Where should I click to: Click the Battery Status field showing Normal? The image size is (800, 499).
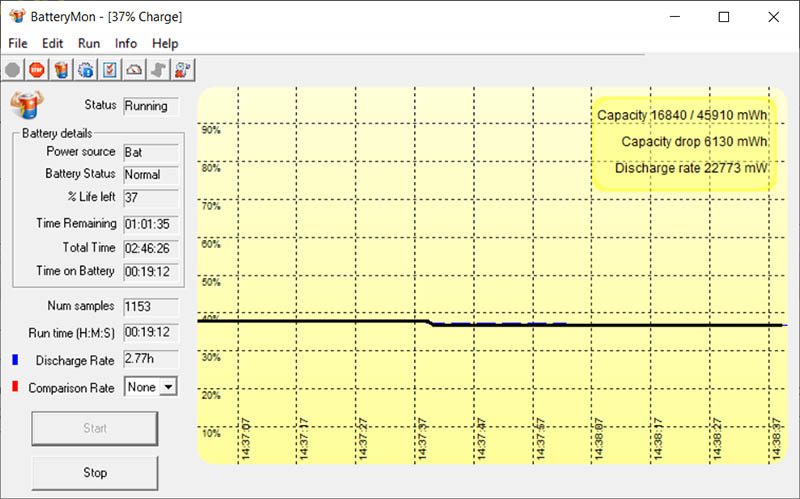(151, 175)
